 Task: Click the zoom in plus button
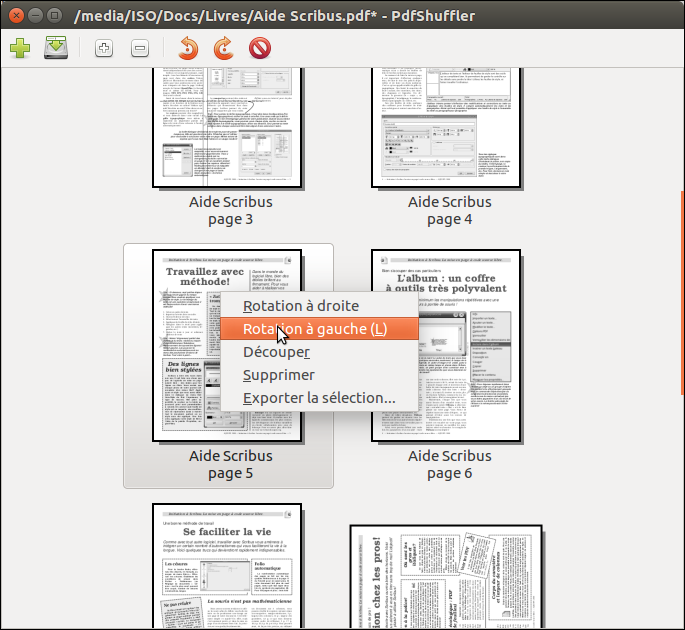[x=104, y=48]
